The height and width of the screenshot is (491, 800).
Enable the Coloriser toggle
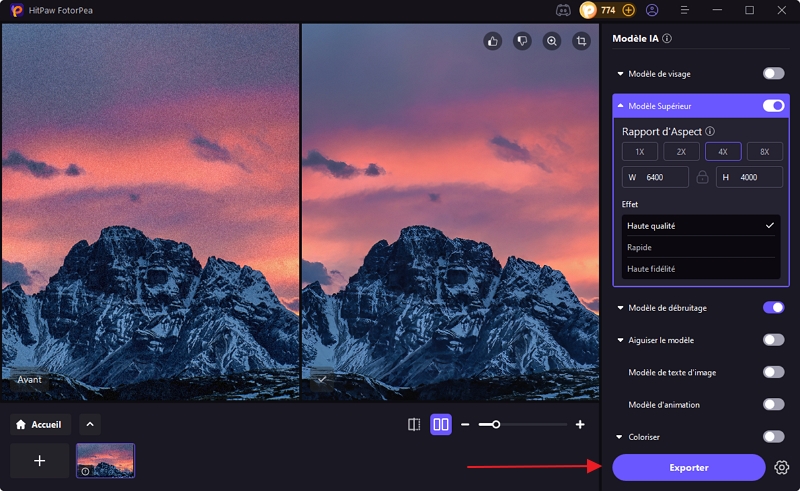pyautogui.click(x=773, y=437)
